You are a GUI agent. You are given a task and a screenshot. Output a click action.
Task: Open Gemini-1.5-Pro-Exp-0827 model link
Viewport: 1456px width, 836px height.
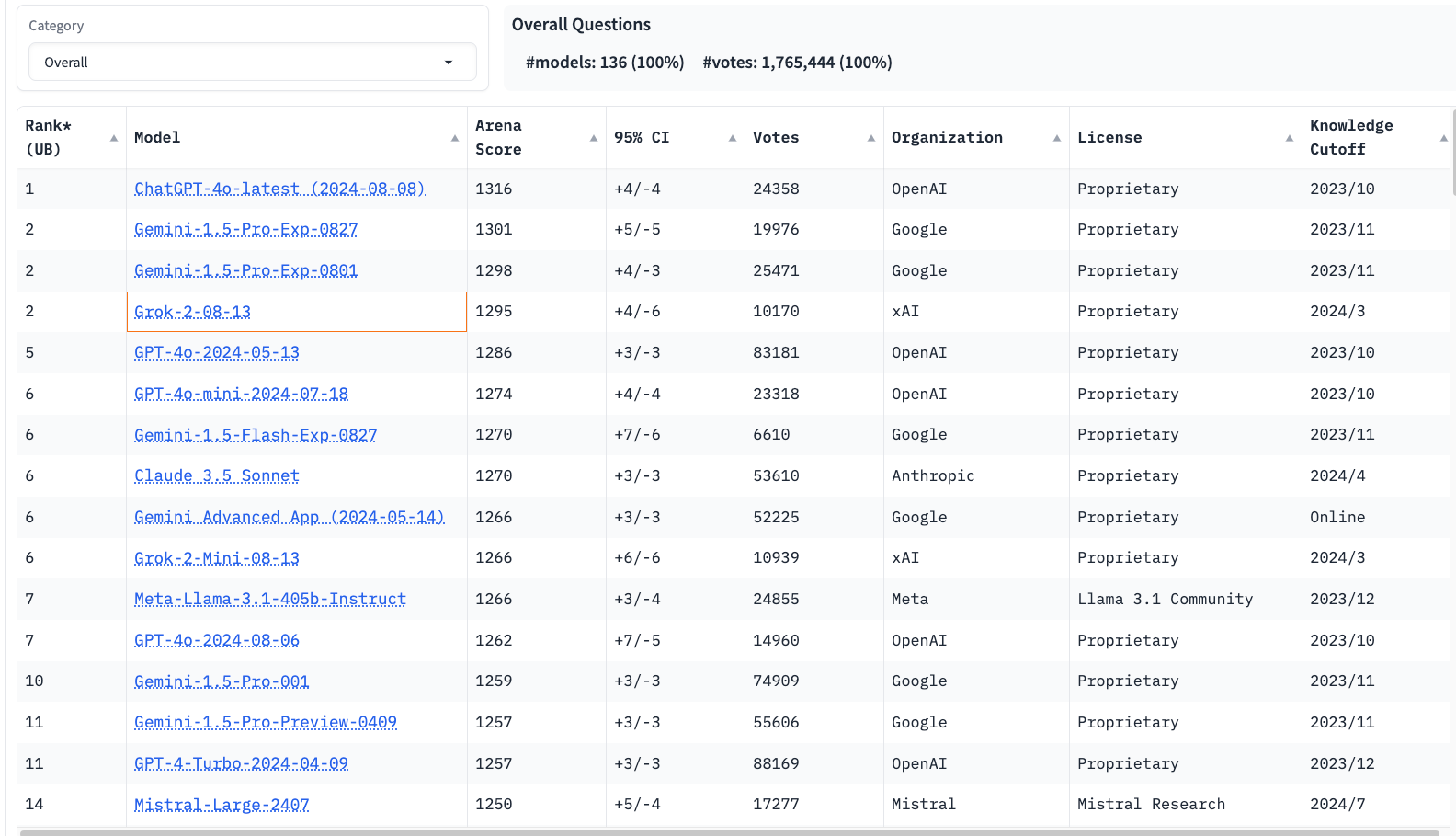(245, 229)
